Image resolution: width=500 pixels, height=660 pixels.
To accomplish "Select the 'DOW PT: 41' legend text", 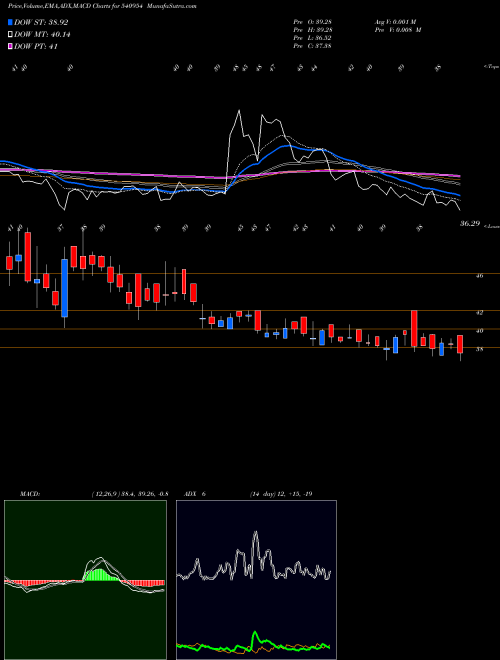I will point(36,46).
